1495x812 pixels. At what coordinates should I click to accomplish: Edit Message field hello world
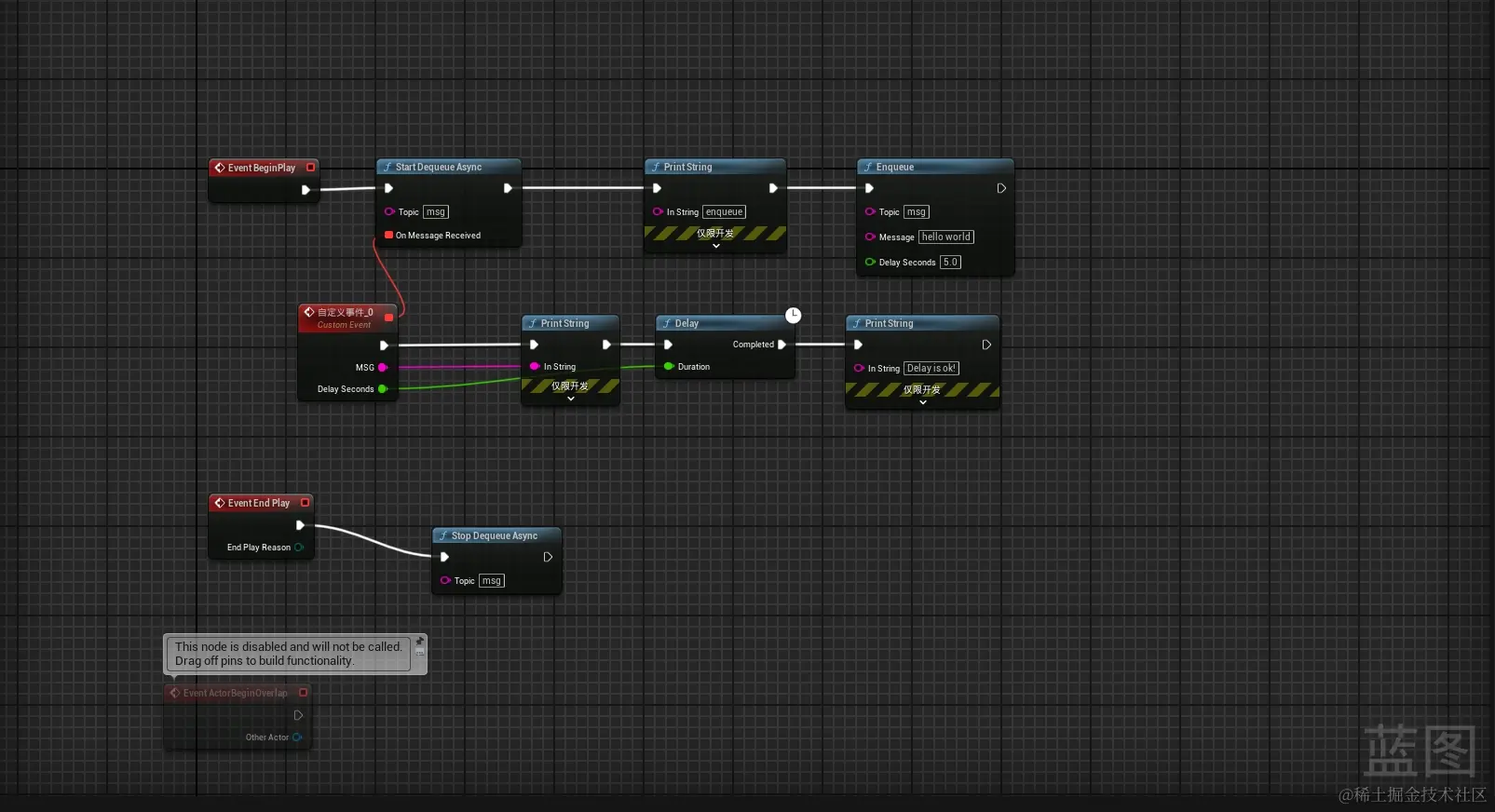(946, 237)
